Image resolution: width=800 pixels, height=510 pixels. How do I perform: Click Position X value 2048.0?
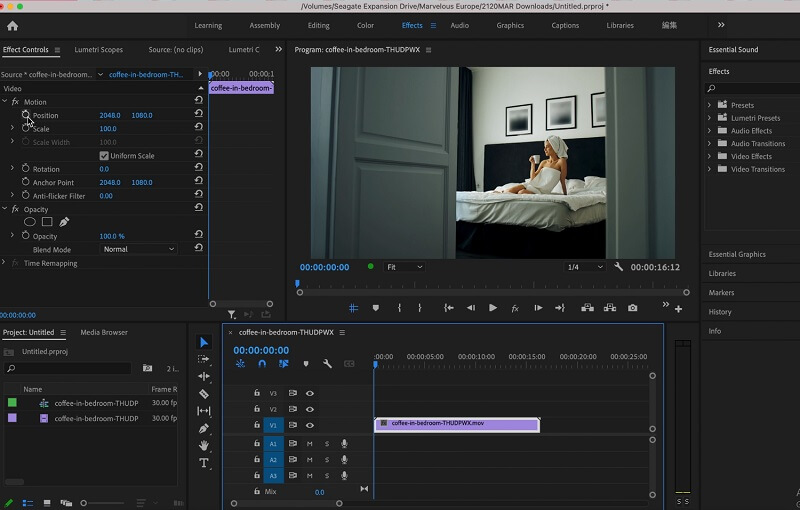(110, 115)
